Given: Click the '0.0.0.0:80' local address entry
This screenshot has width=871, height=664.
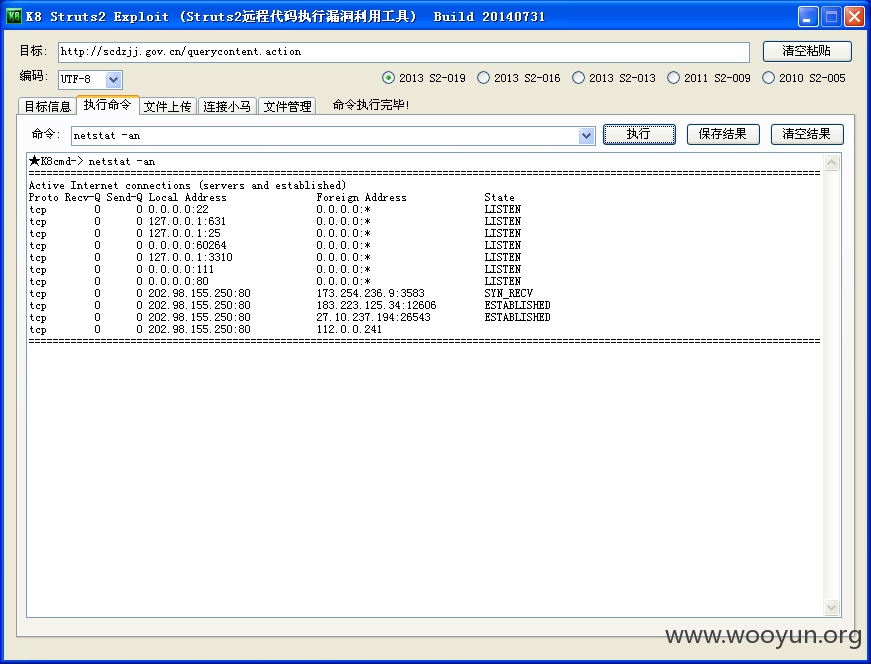Looking at the screenshot, I should (178, 281).
